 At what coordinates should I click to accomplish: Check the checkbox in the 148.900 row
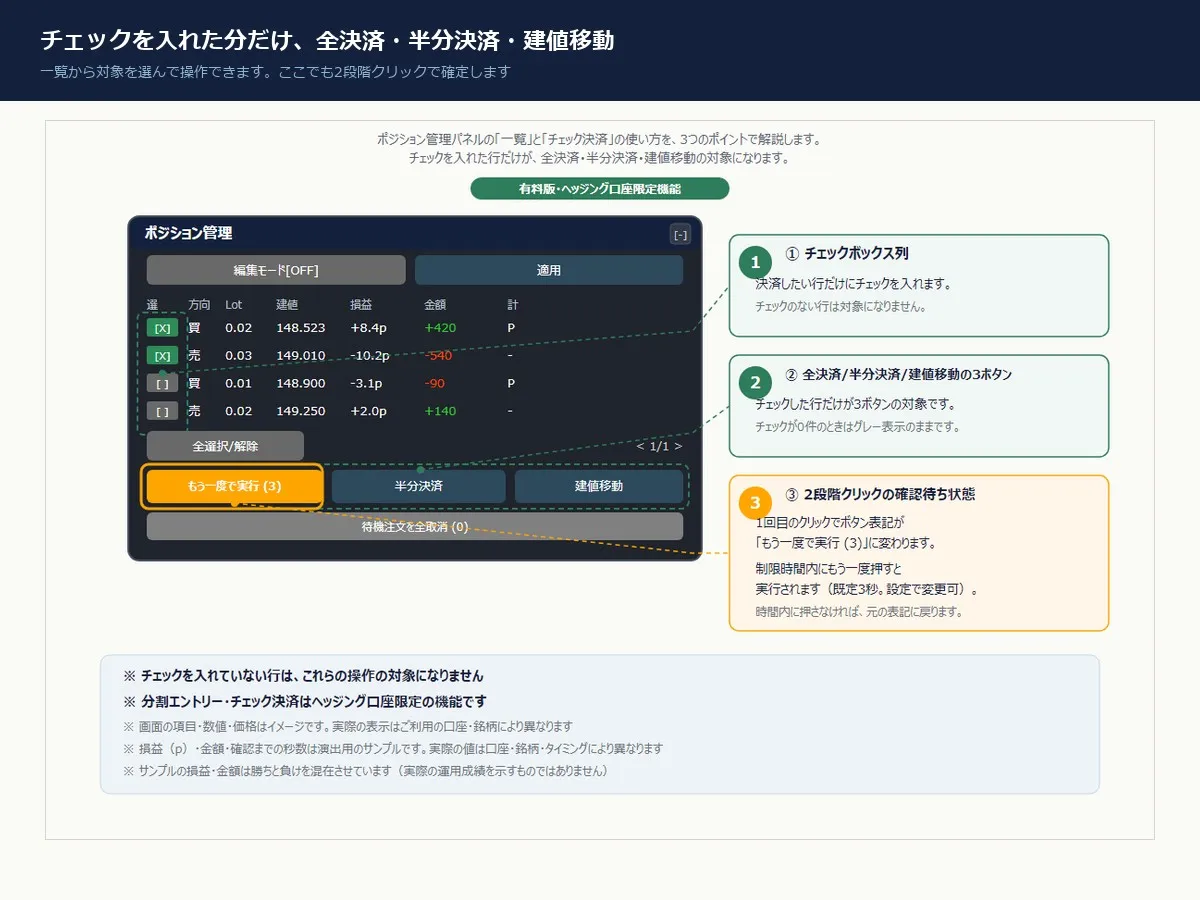162,383
